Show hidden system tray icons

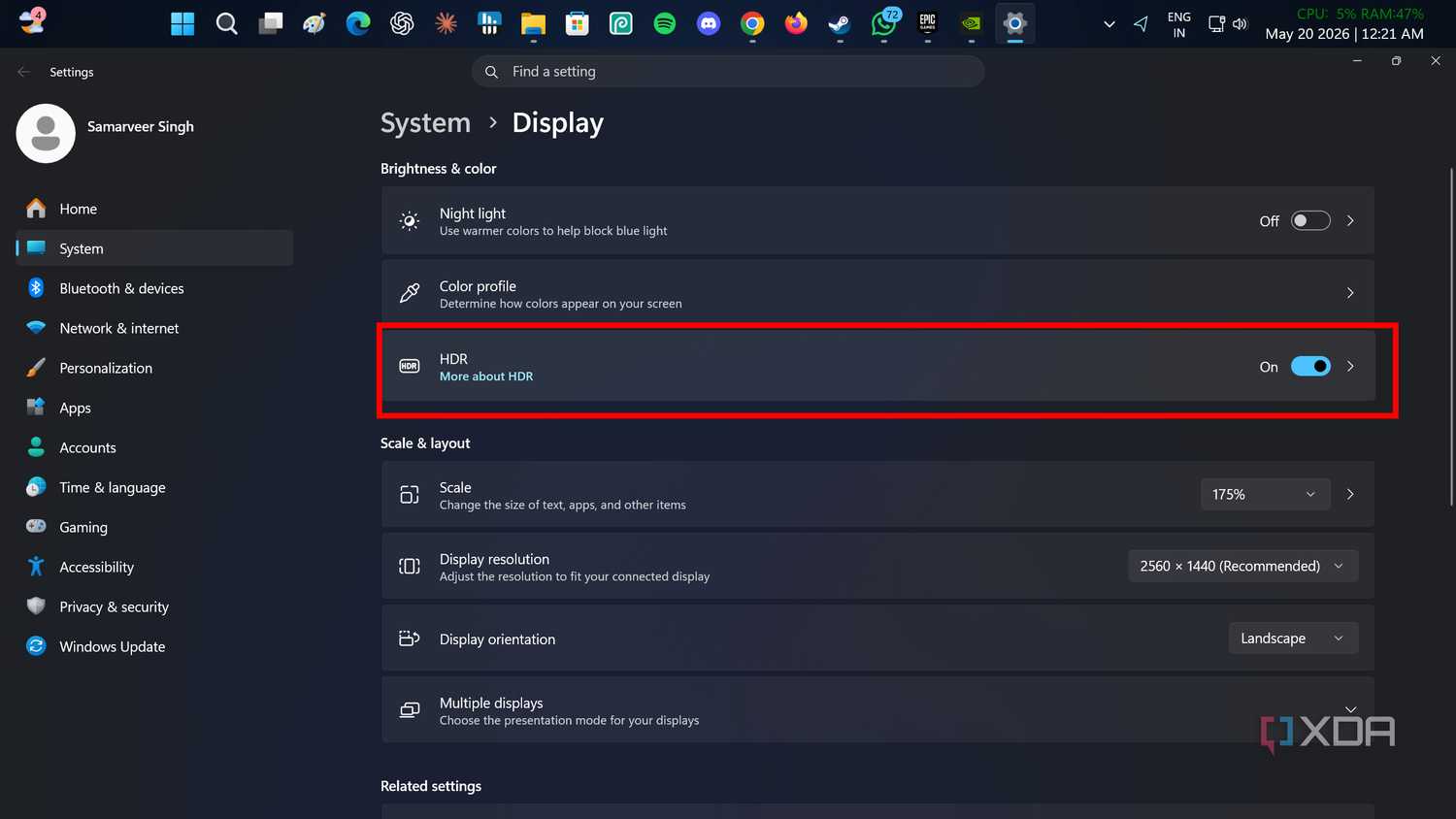[x=1109, y=24]
